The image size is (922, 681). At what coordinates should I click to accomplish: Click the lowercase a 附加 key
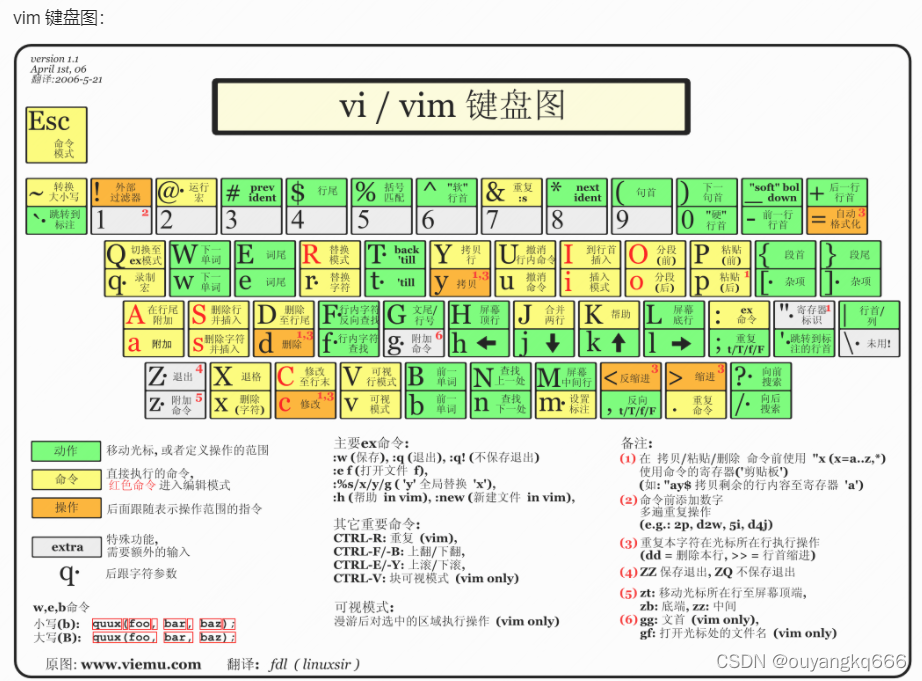click(153, 343)
